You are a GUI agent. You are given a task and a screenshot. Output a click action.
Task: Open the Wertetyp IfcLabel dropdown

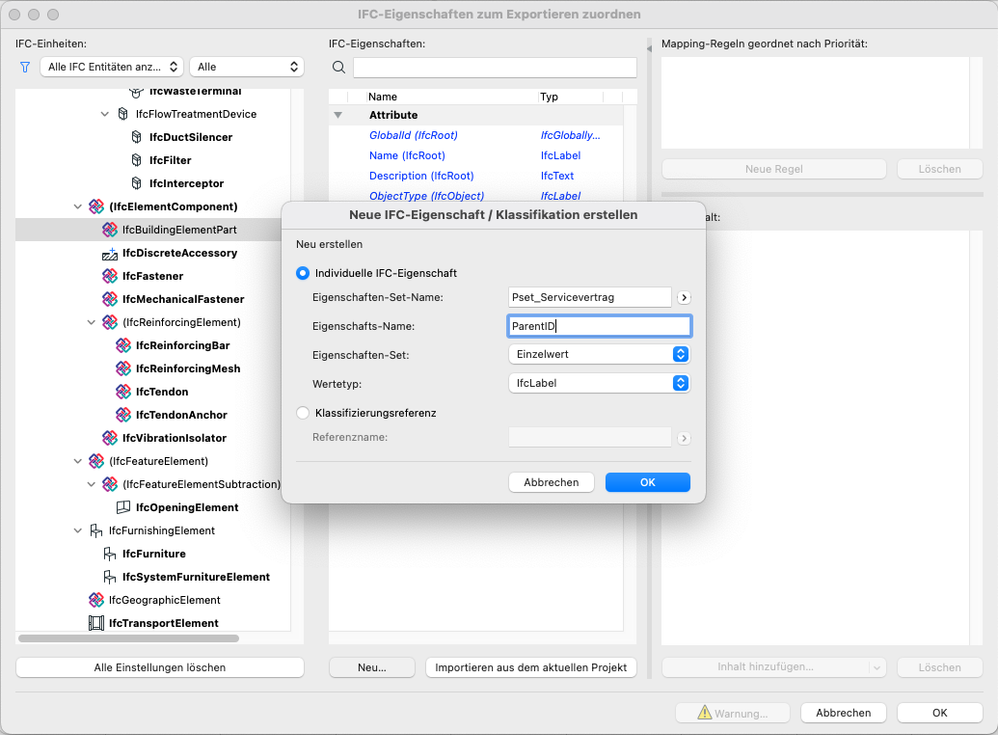coord(599,383)
